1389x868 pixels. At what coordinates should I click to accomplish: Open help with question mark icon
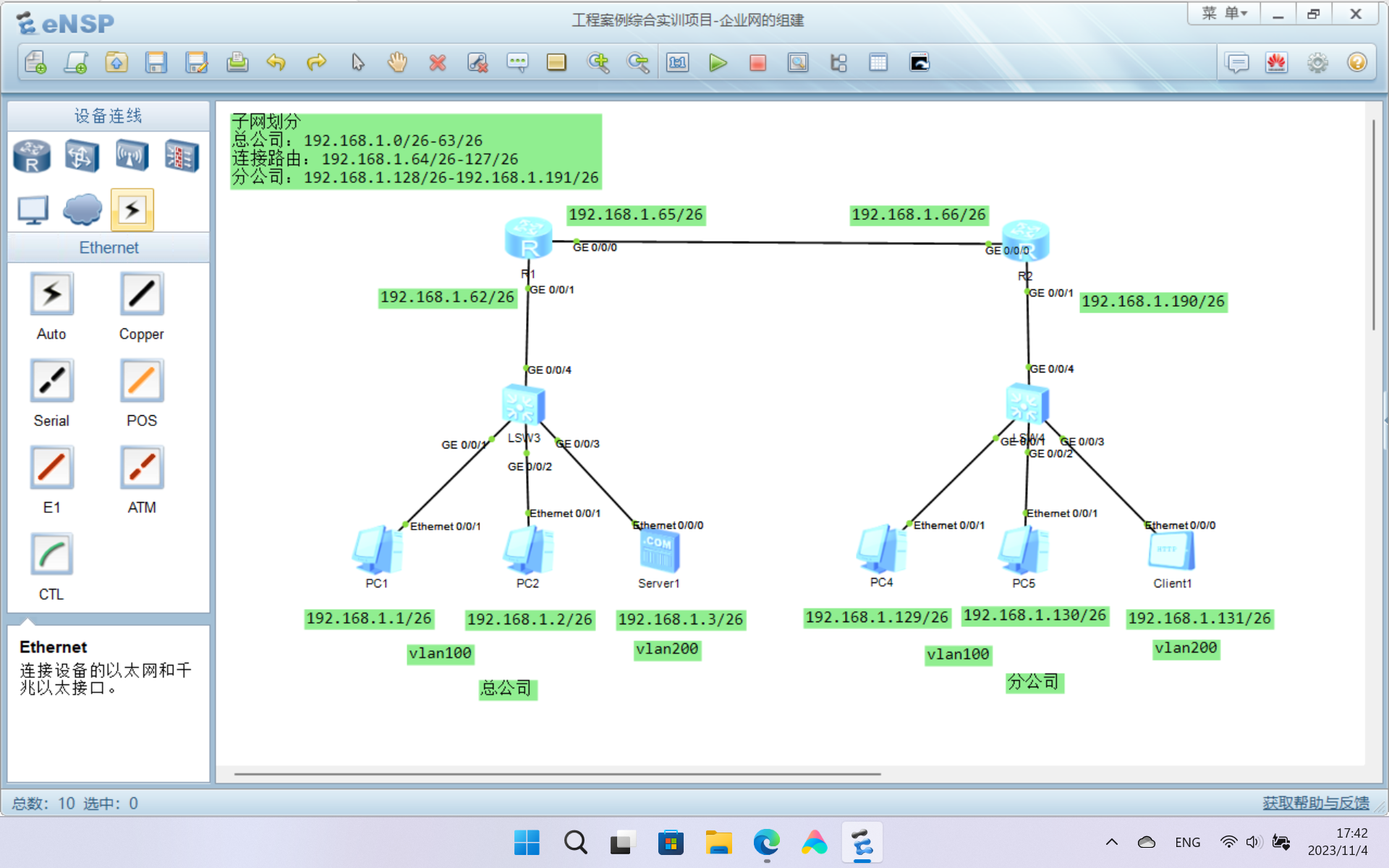coord(1357,63)
